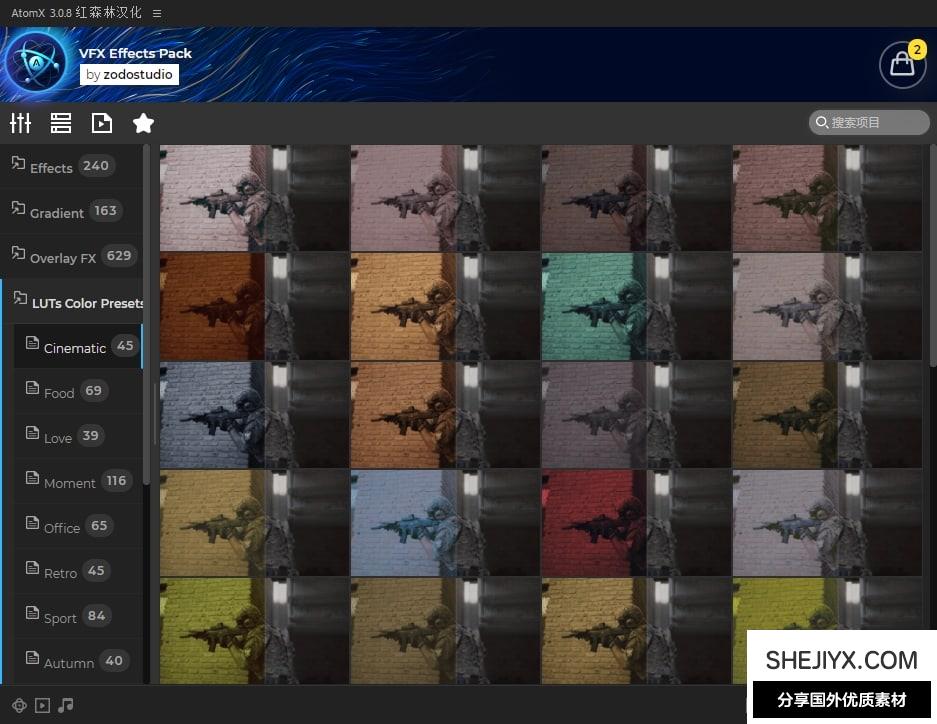Select the Retro preset subcategory
Viewport: 937px width, 724px height.
click(60, 572)
